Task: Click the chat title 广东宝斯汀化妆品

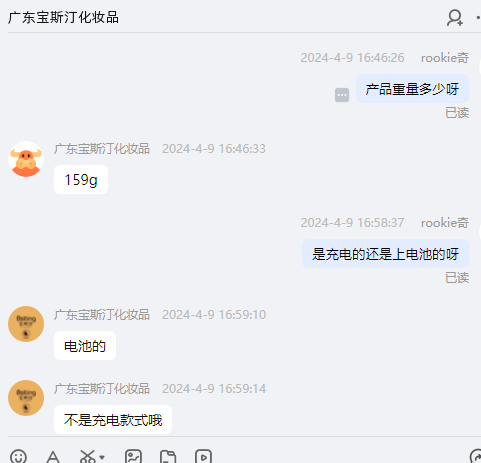Action: pos(63,17)
